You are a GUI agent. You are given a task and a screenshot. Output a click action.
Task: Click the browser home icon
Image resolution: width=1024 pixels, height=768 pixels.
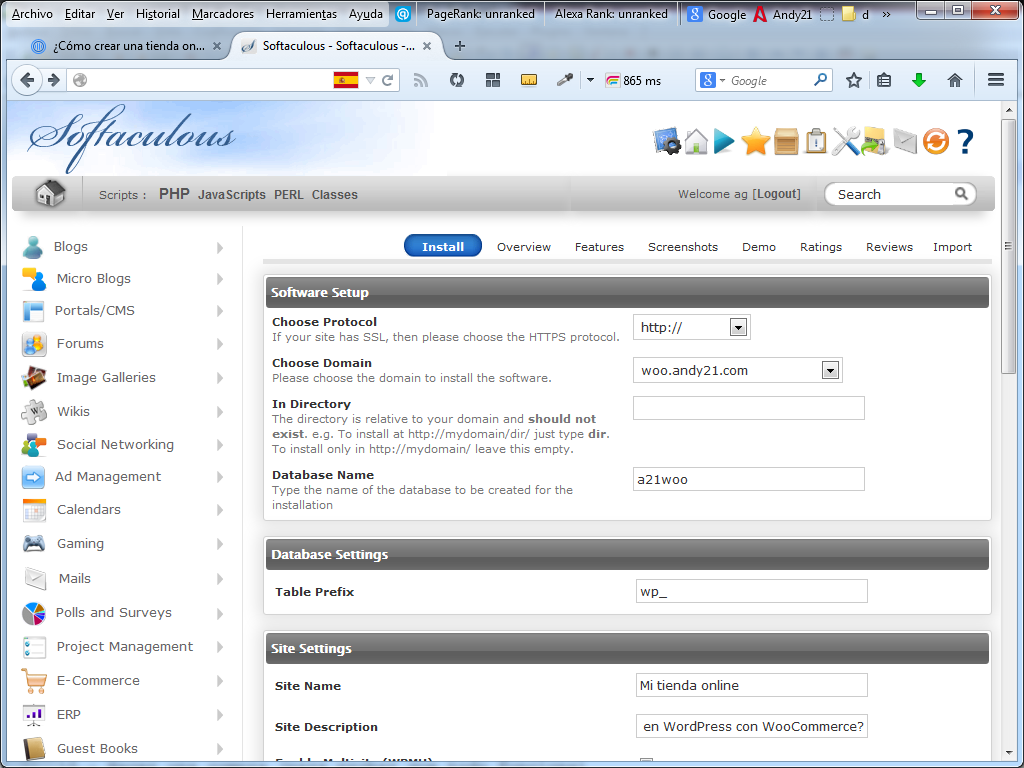(955, 80)
